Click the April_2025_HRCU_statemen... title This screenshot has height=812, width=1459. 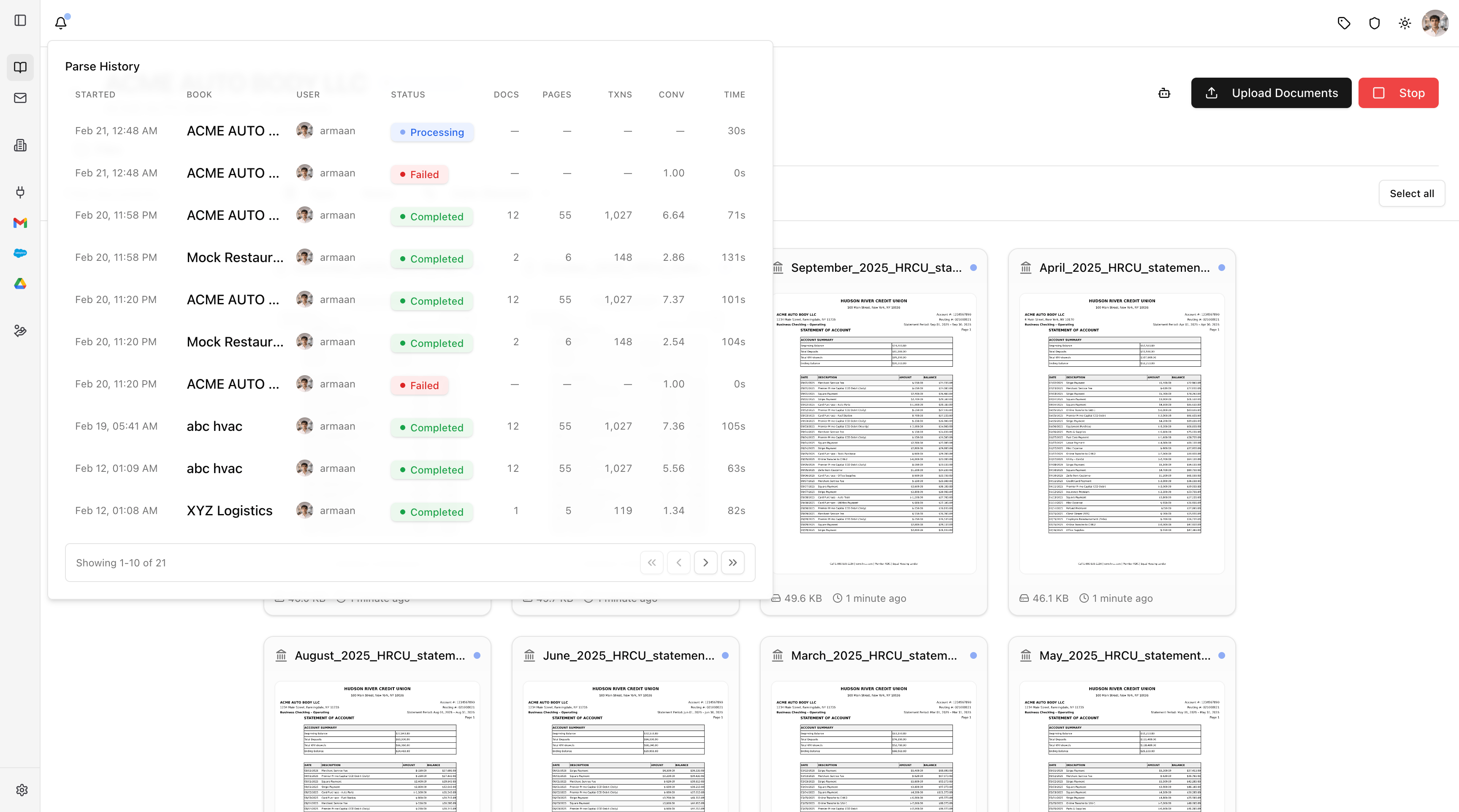(1124, 268)
